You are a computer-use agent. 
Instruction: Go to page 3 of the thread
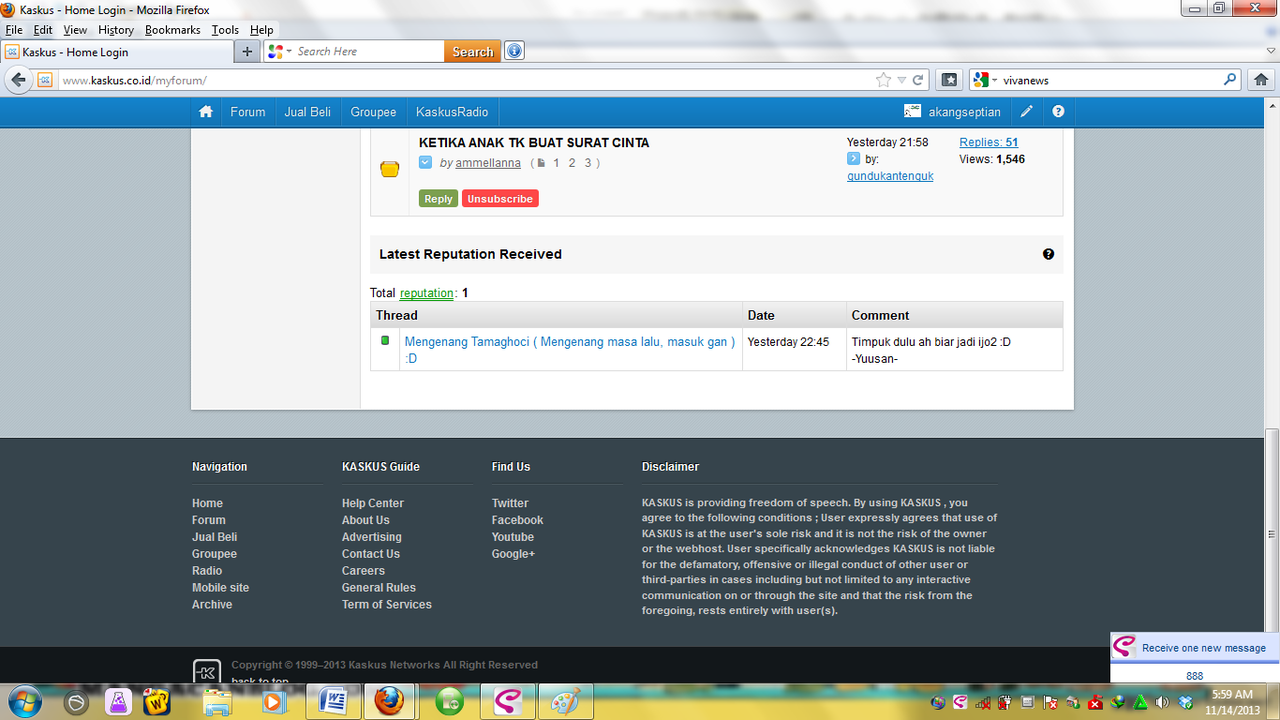[589, 163]
